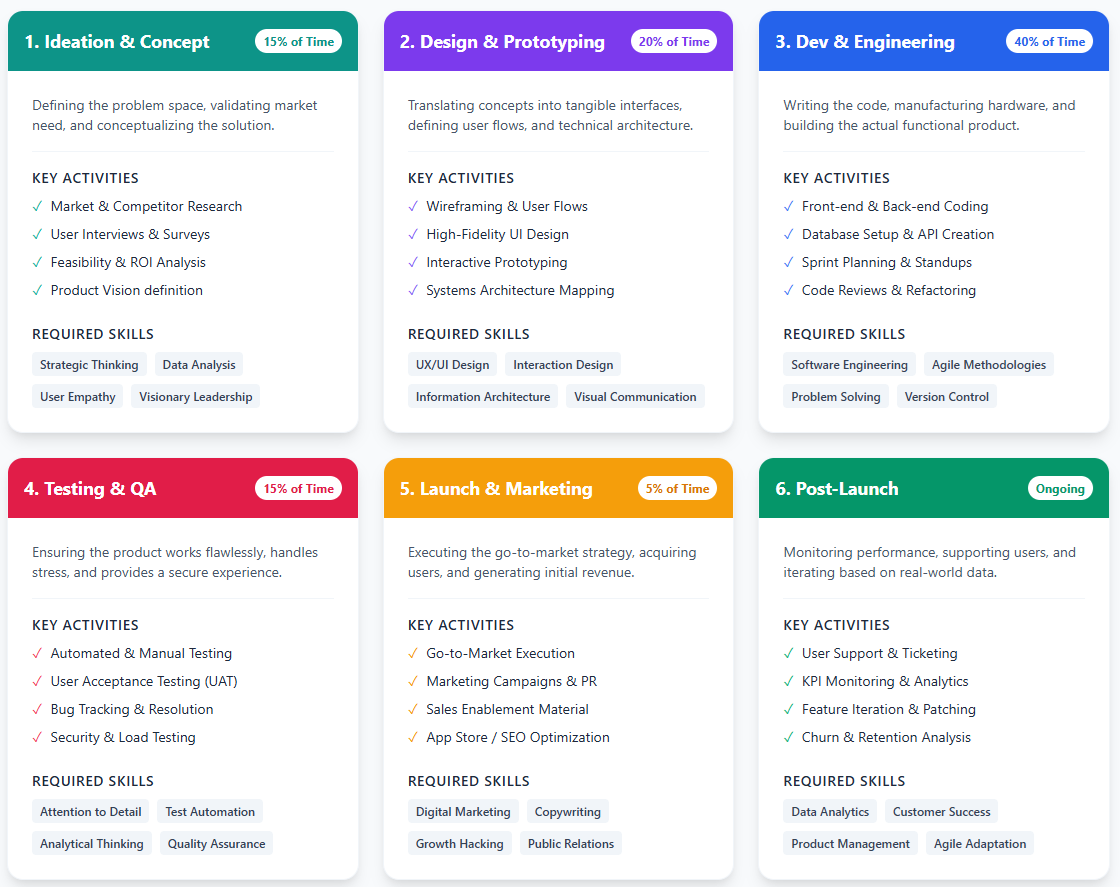Click the orange checkmark beside Go-to-Market Execution

pos(413,653)
